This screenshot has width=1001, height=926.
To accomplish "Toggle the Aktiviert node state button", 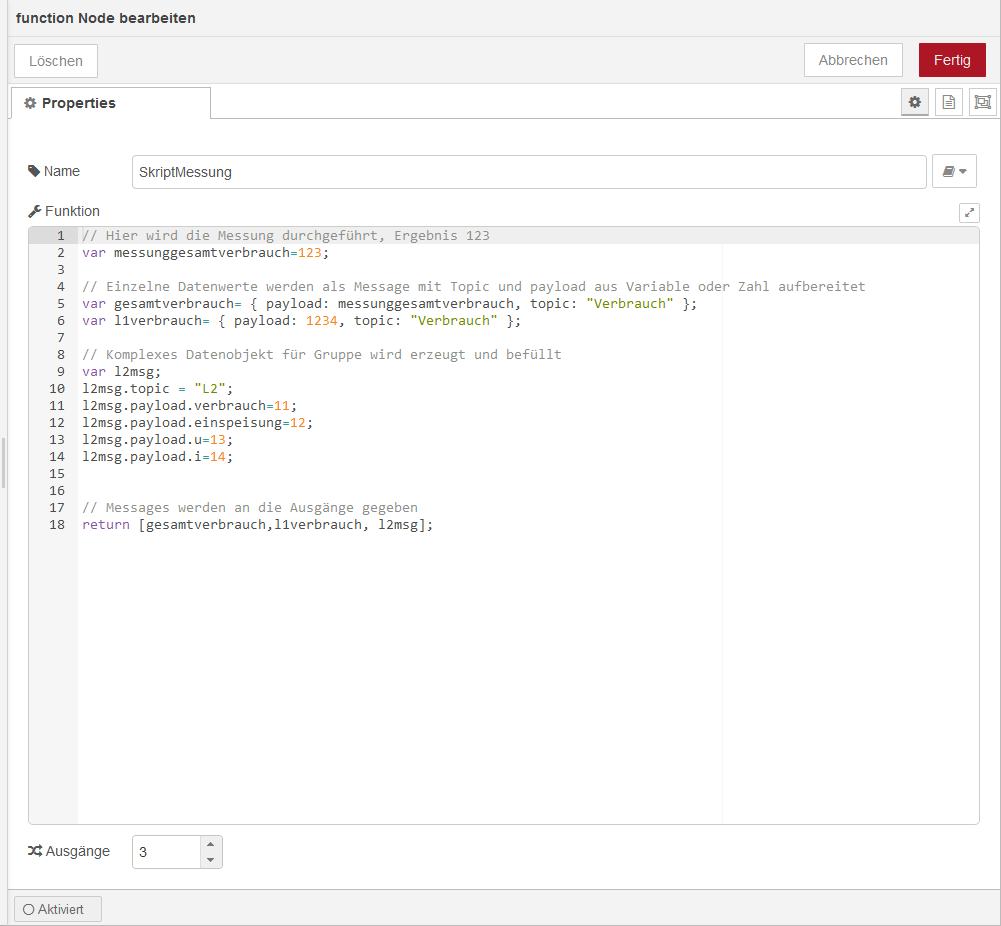I will (x=57, y=909).
